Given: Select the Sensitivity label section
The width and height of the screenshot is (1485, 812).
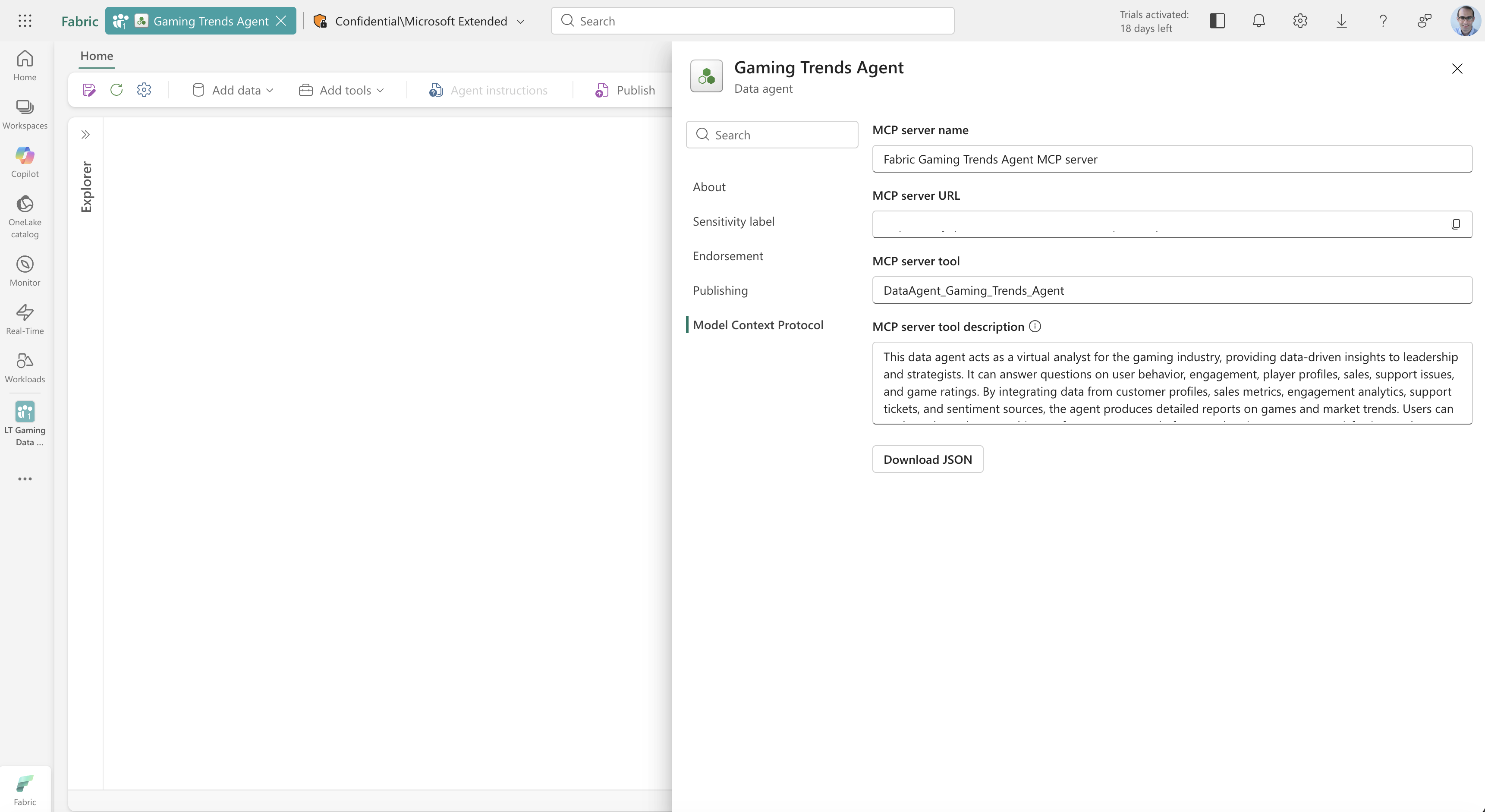Looking at the screenshot, I should pyautogui.click(x=733, y=221).
